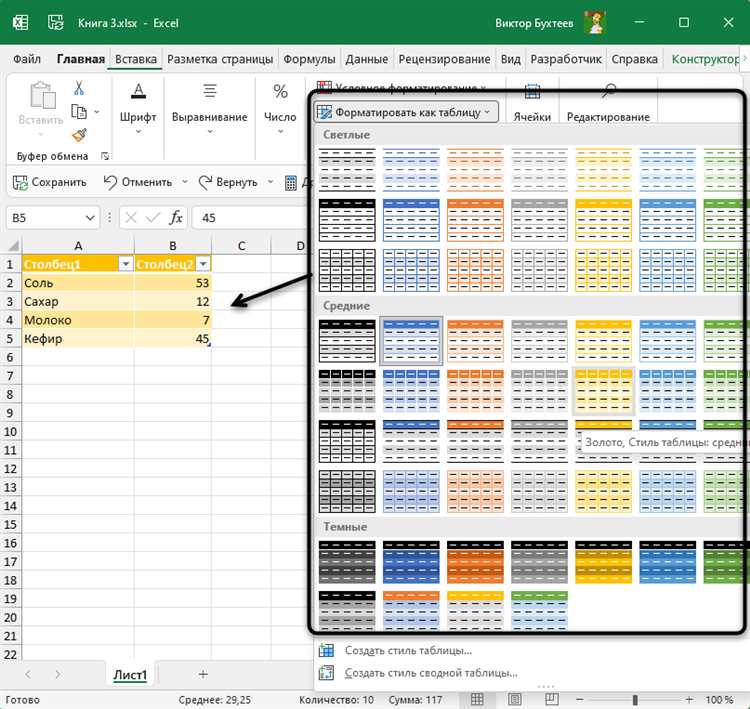Viewport: 750px width, 709px height.
Task: Switch to the Формулы ribbon tab
Action: point(309,59)
